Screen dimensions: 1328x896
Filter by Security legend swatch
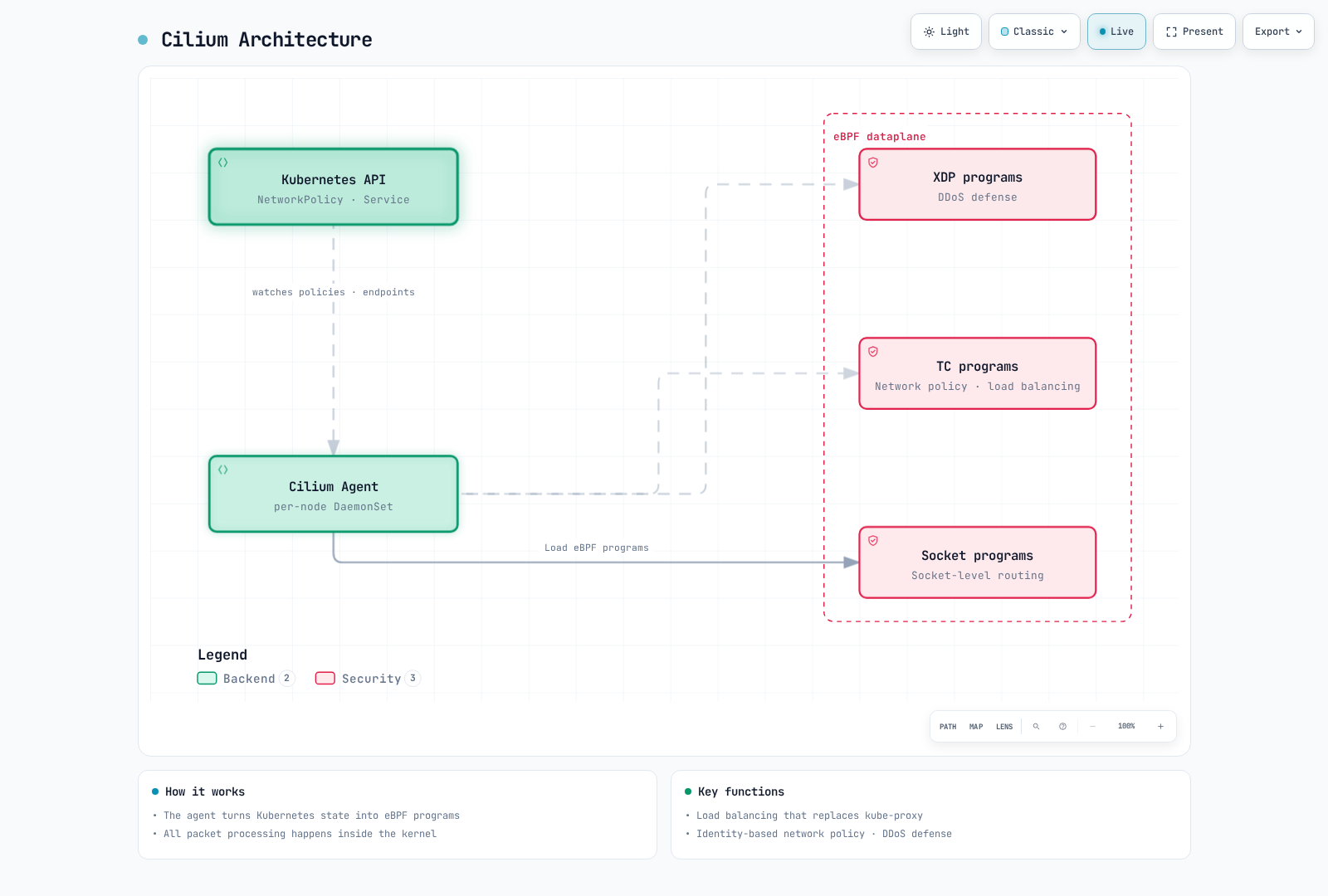[x=325, y=679]
